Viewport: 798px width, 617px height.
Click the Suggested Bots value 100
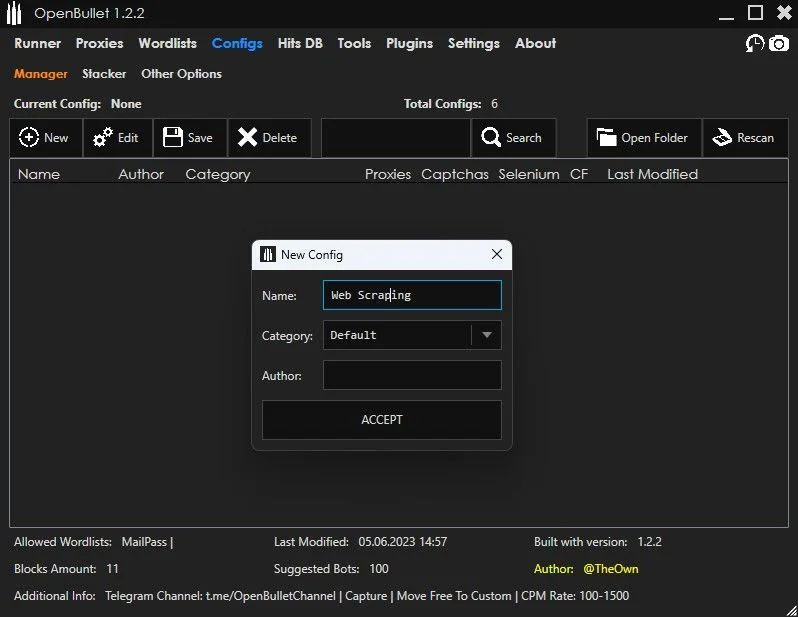coord(379,569)
